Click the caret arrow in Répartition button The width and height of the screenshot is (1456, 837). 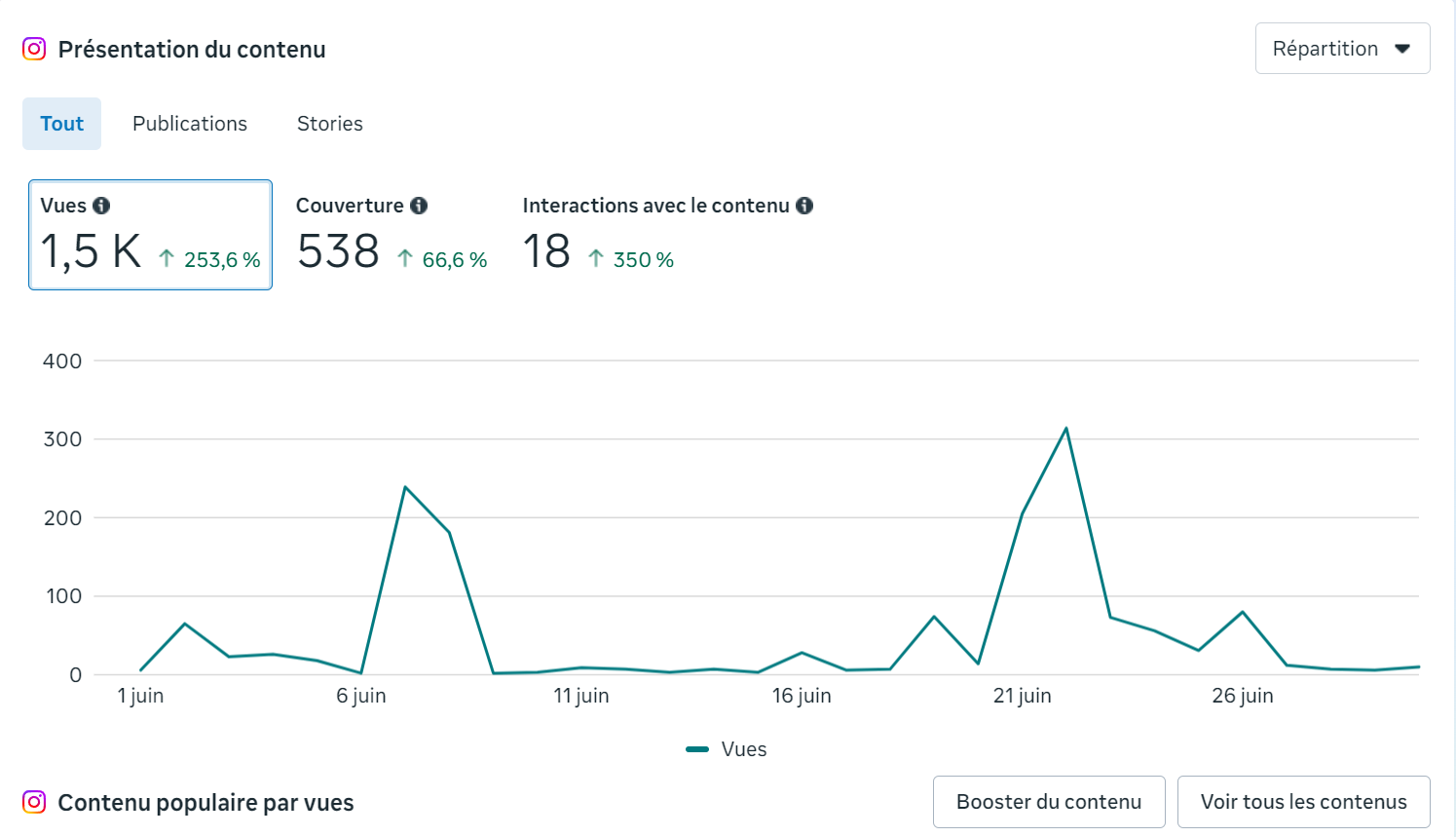click(x=1402, y=49)
